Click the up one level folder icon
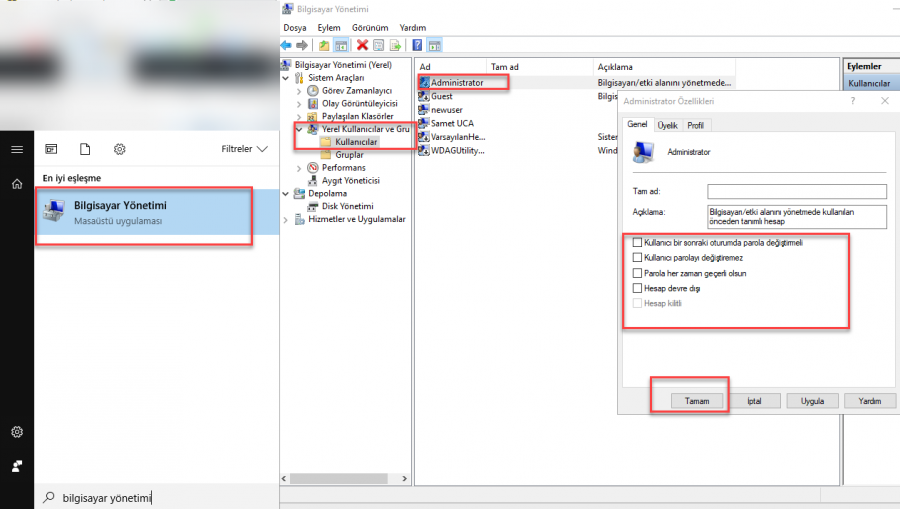This screenshot has width=900, height=509. click(x=324, y=45)
